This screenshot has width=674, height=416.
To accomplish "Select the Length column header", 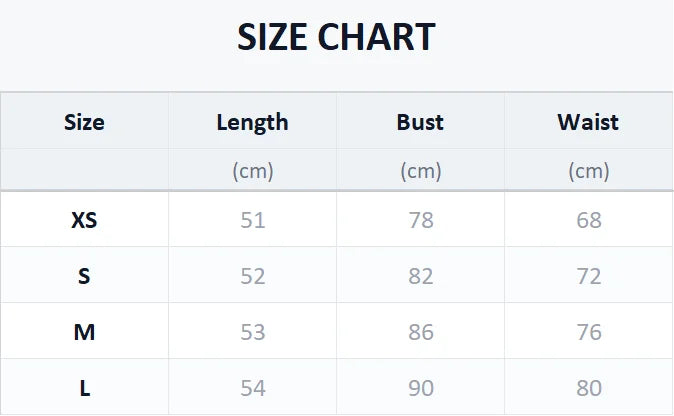I will pyautogui.click(x=252, y=123).
